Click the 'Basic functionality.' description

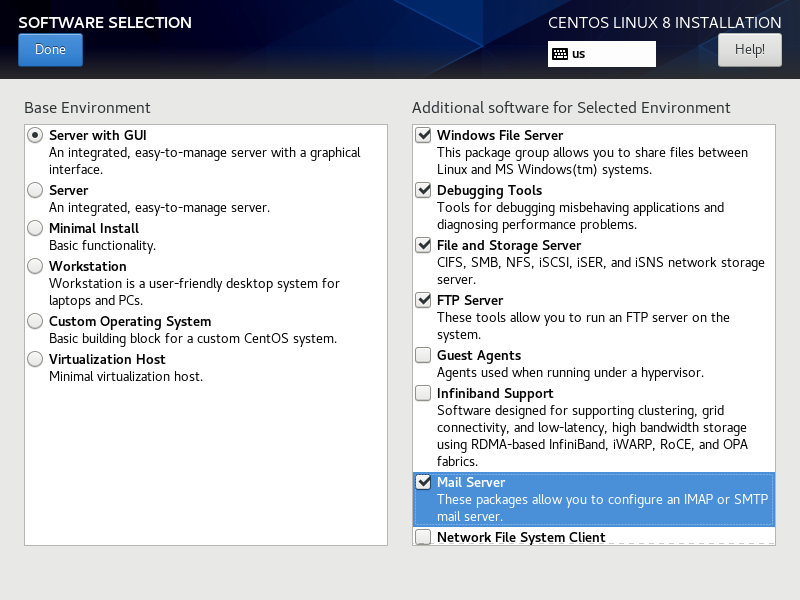(x=103, y=246)
